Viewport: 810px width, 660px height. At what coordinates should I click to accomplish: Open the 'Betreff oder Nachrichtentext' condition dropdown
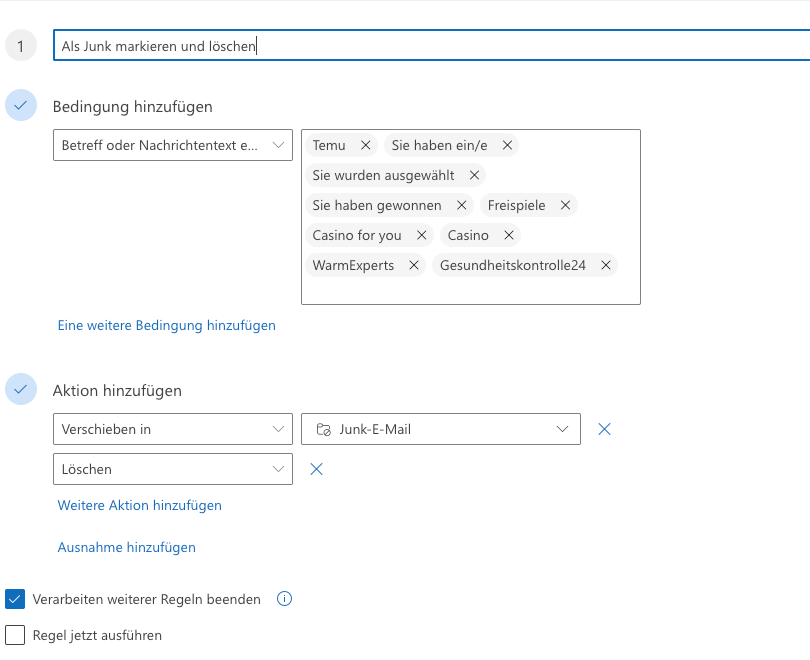[173, 145]
